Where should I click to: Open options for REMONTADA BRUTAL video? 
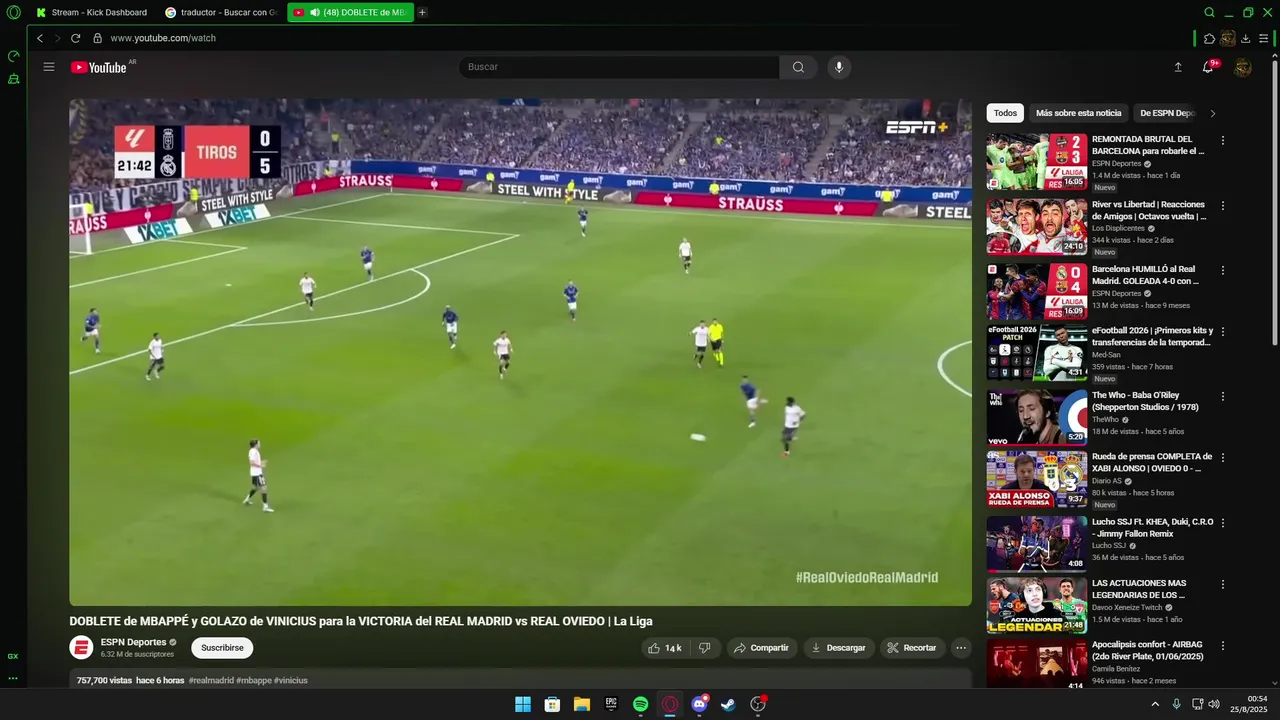(1222, 140)
